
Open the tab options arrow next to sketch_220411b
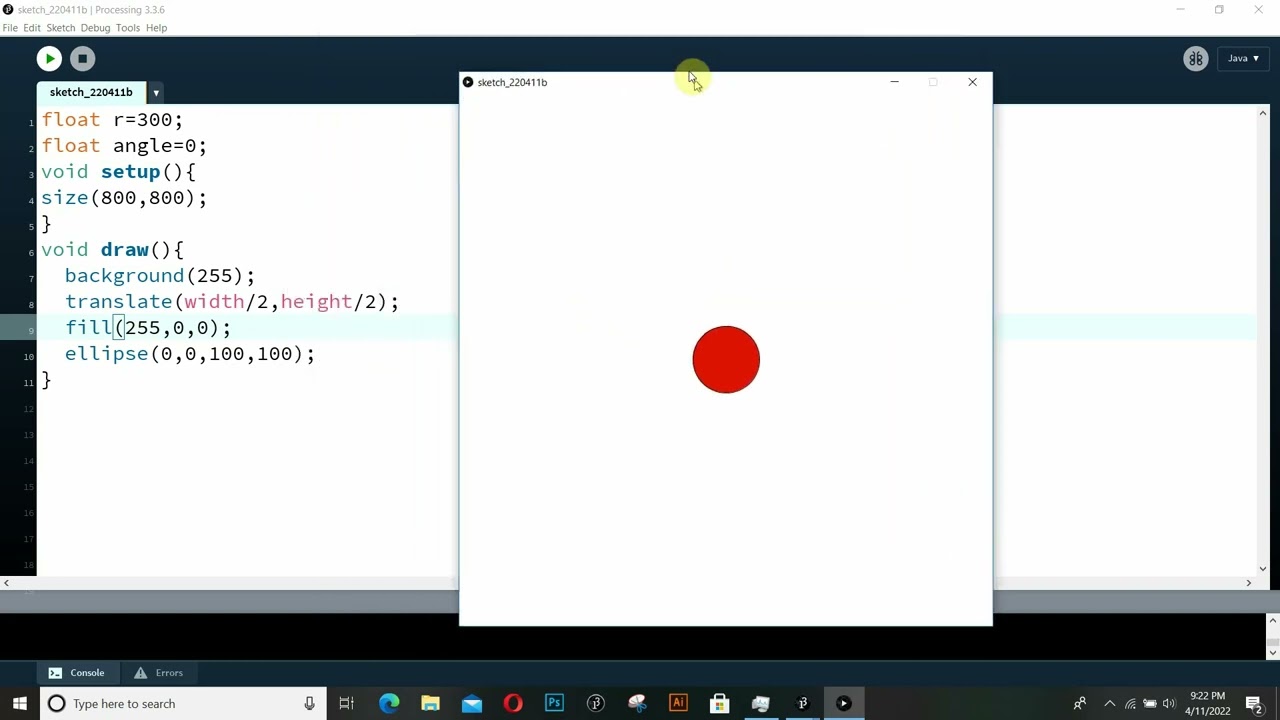[156, 92]
